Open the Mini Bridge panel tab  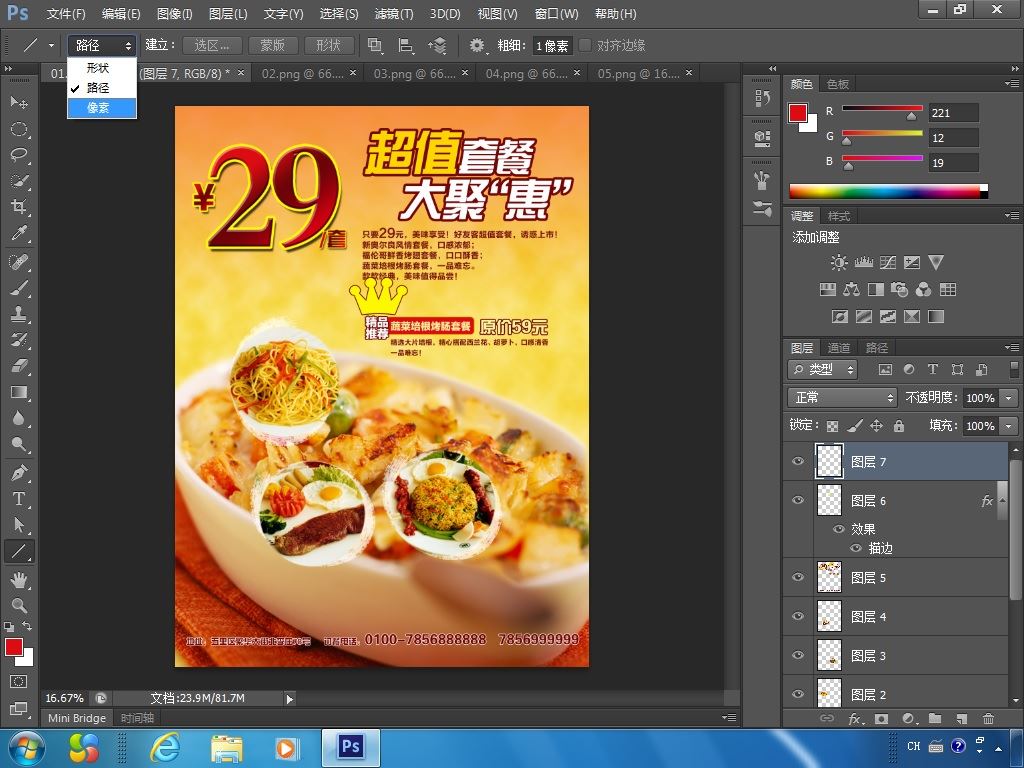[x=77, y=718]
